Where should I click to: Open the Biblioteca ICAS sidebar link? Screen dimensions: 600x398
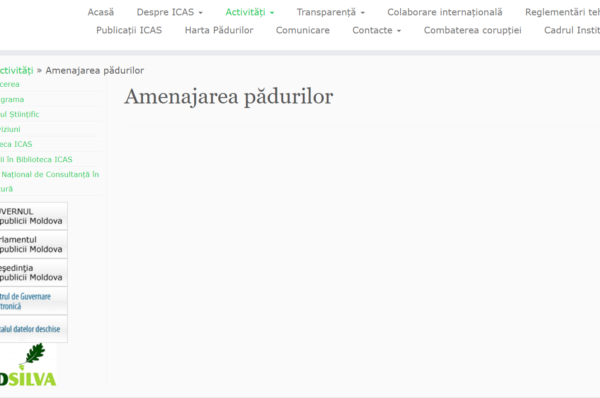pos(16,144)
